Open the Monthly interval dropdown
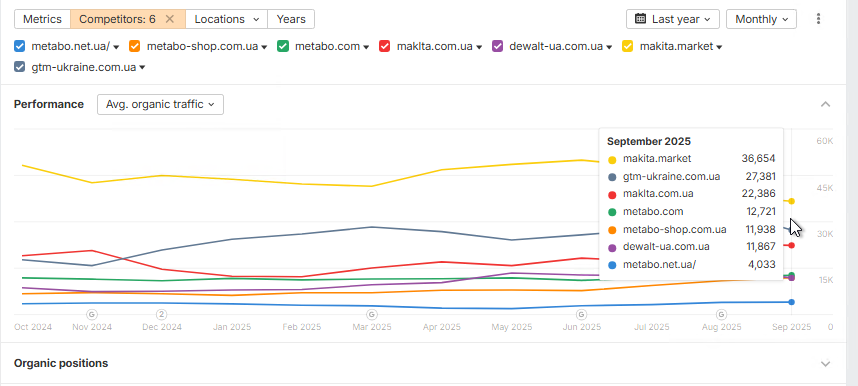 click(x=761, y=19)
